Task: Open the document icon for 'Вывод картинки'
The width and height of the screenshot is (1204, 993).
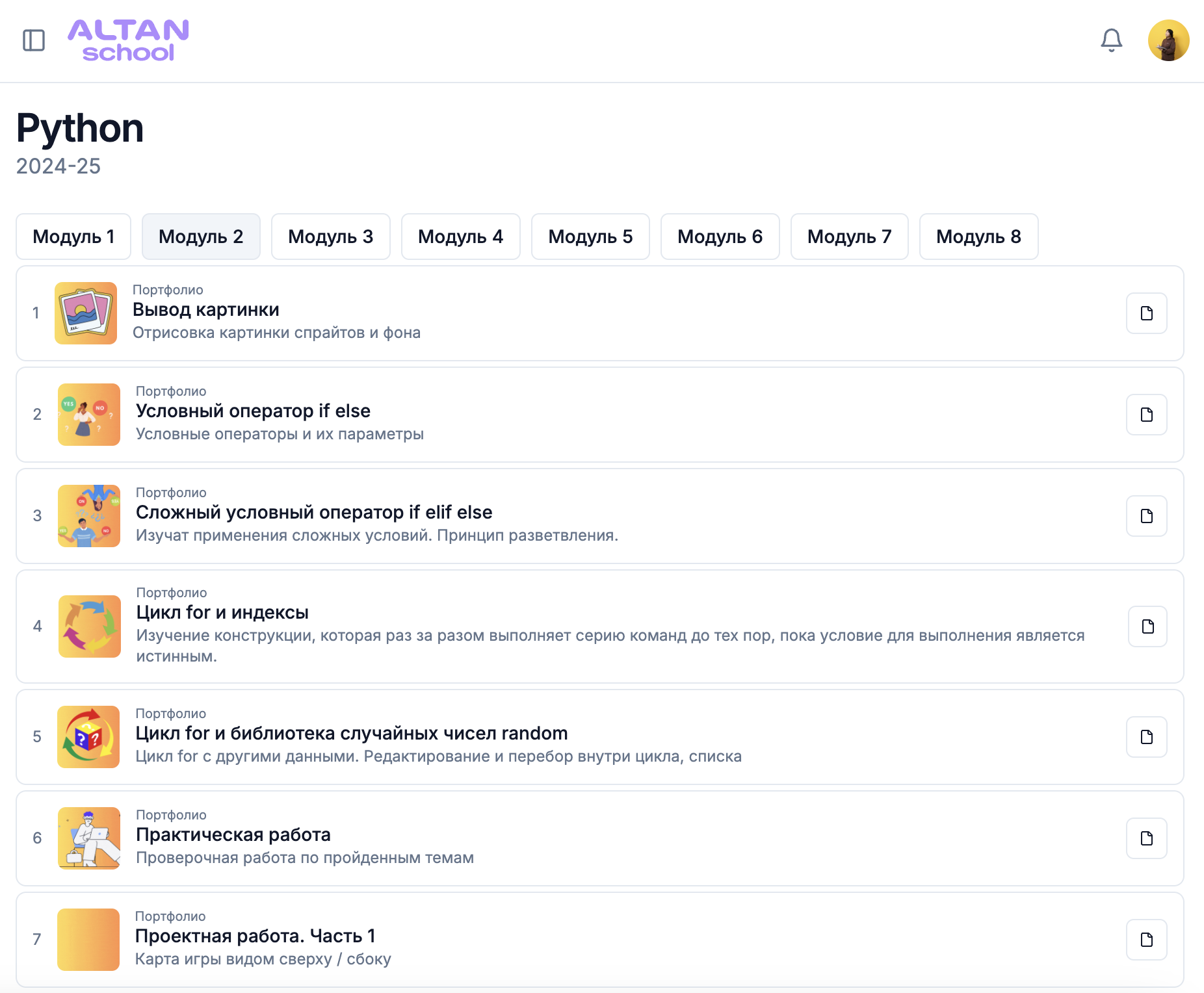Action: 1147,313
